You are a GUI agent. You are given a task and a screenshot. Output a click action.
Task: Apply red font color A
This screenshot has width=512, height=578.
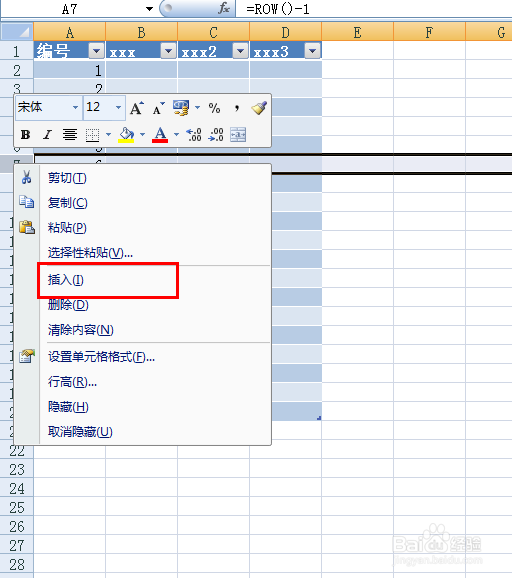click(x=160, y=135)
